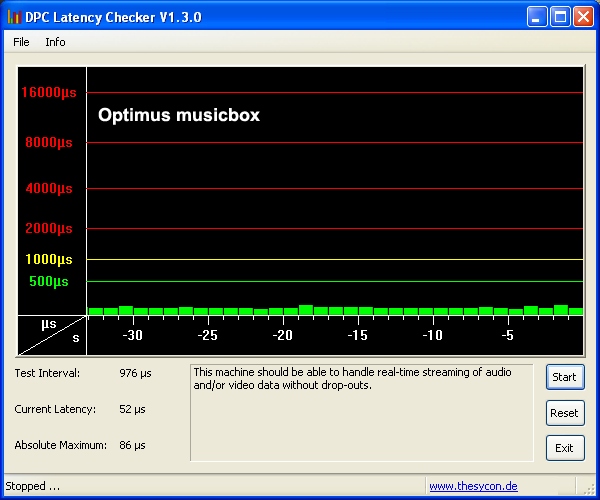Click the -15 time axis label
Image resolution: width=600 pixels, height=500 pixels.
tap(357, 335)
